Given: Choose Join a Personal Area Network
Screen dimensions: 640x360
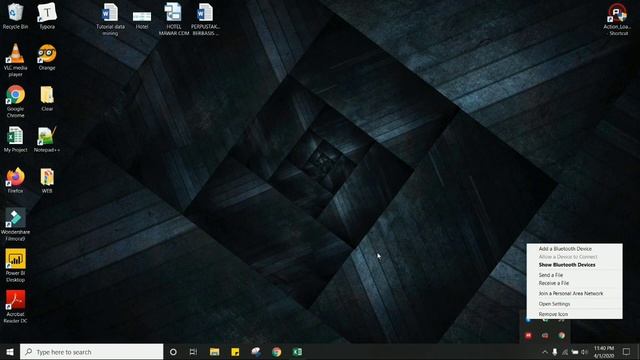Looking at the screenshot, I should click(571, 293).
